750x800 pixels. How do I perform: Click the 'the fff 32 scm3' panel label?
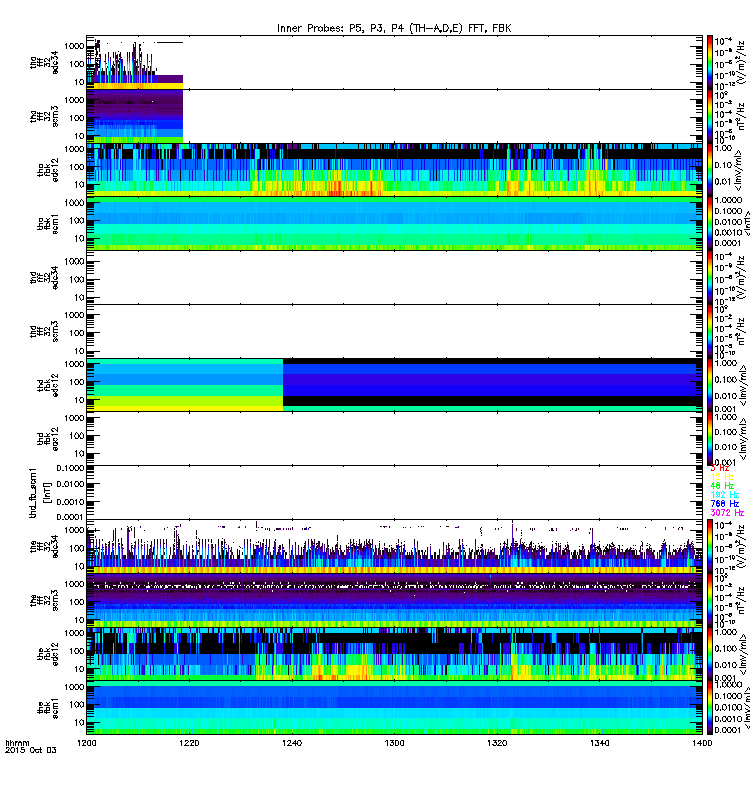[x=44, y=601]
